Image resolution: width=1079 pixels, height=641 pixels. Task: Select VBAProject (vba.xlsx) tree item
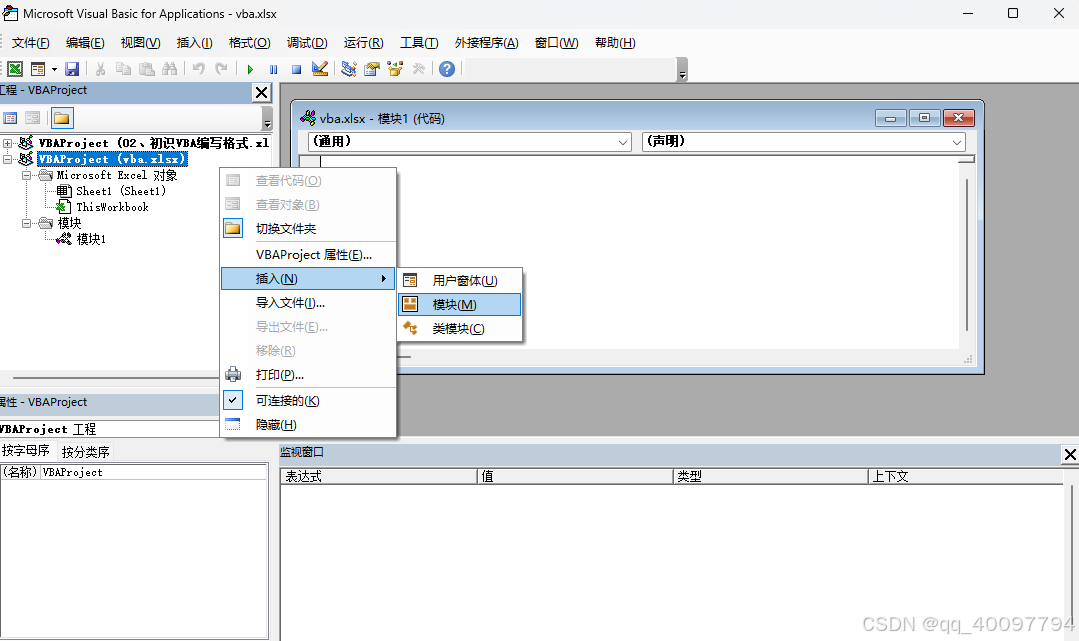(x=112, y=159)
